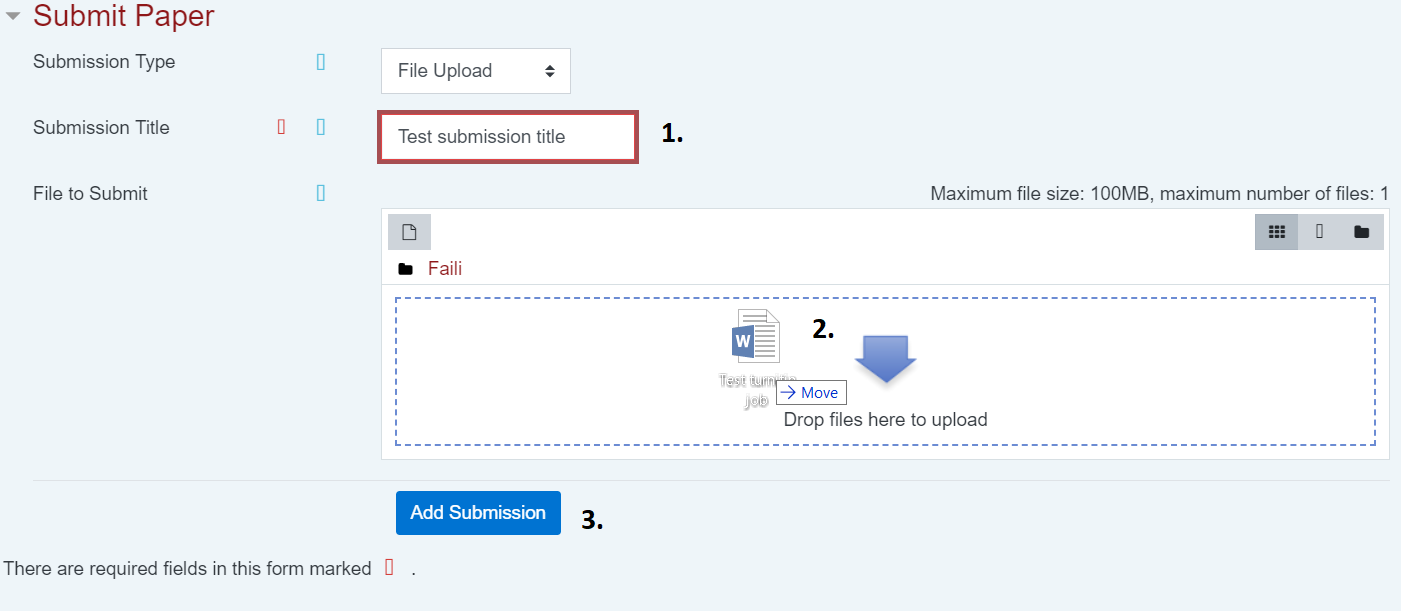The width and height of the screenshot is (1401, 611).
Task: Switch file manager to grid icon view
Action: (1276, 232)
